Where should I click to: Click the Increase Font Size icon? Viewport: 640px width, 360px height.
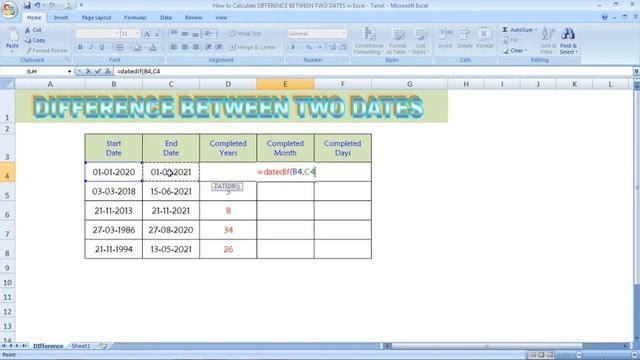tap(147, 33)
